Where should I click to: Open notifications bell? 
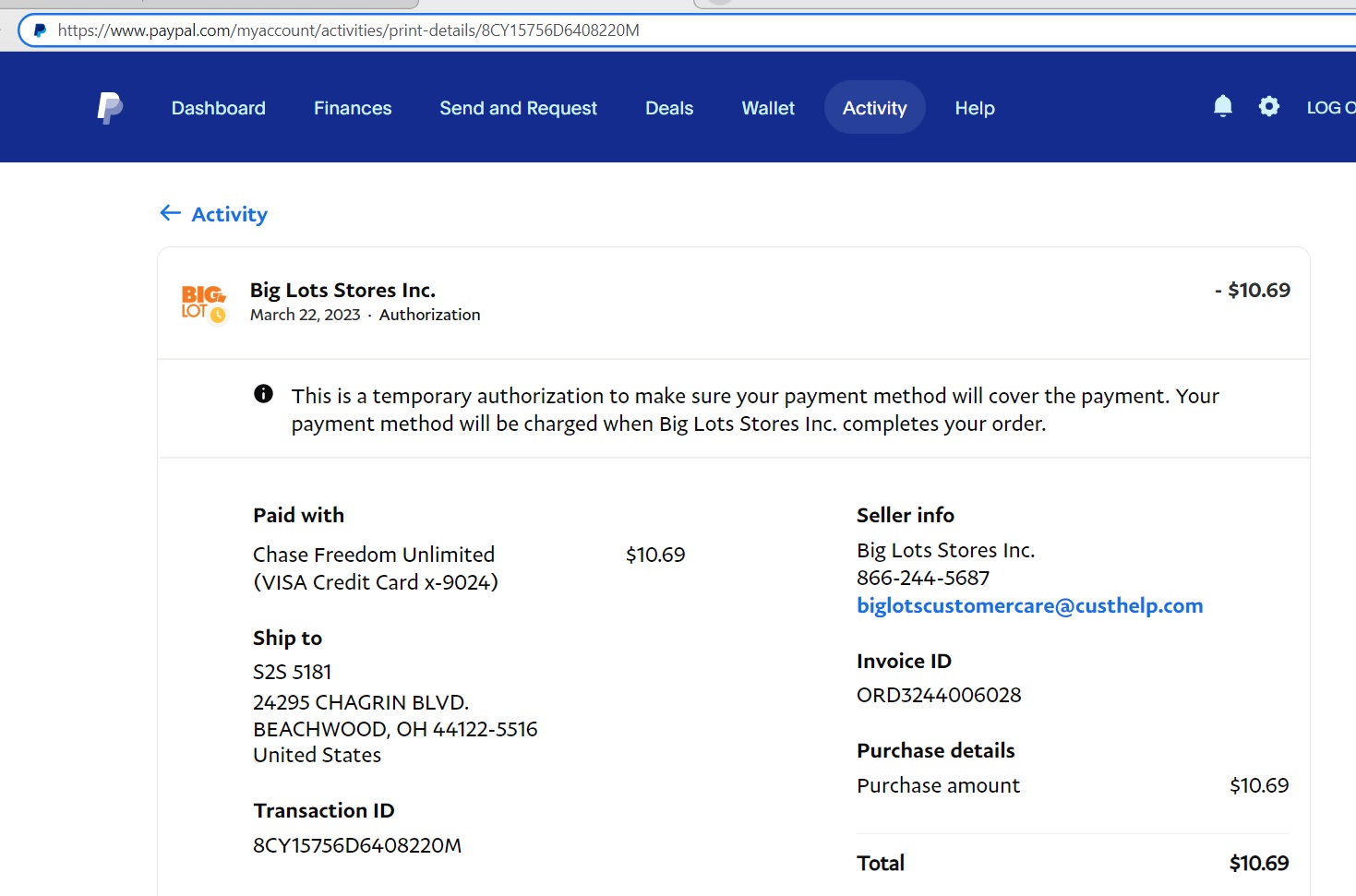1222,107
